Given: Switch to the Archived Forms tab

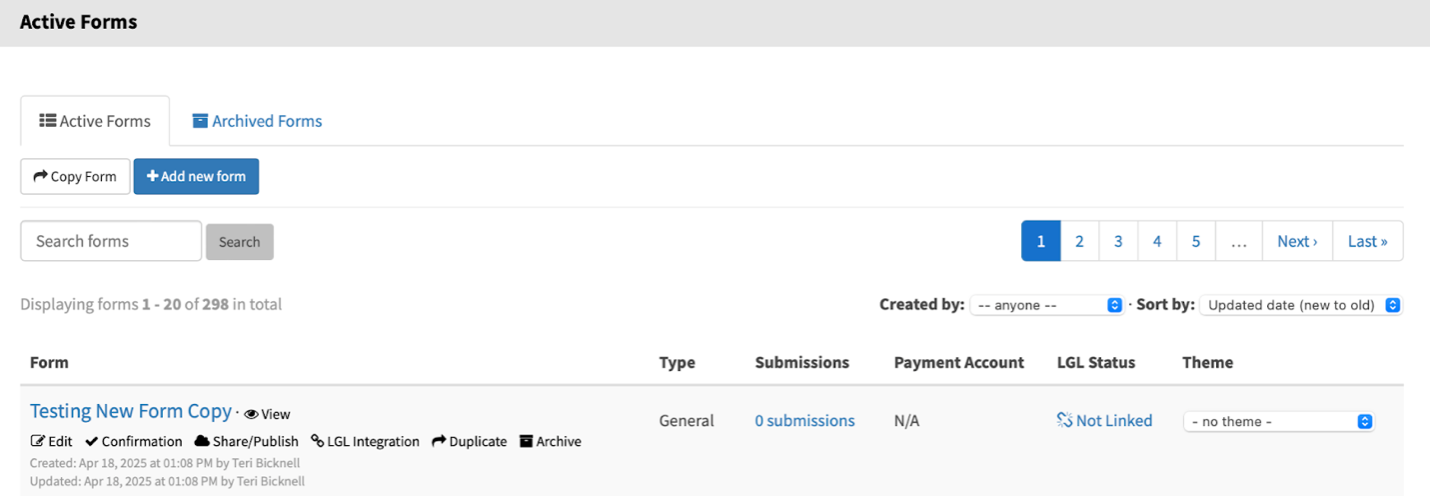Looking at the screenshot, I should (257, 121).
